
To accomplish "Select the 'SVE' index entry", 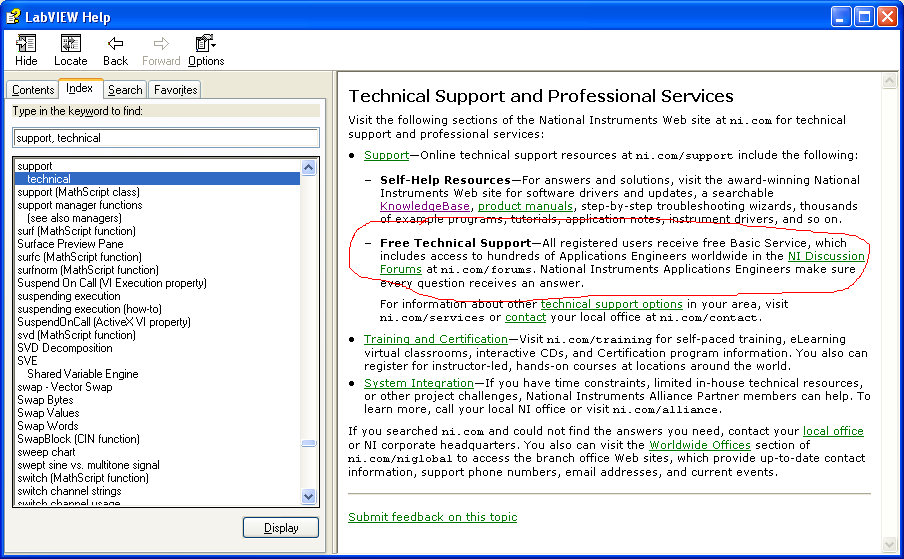I will [x=27, y=361].
